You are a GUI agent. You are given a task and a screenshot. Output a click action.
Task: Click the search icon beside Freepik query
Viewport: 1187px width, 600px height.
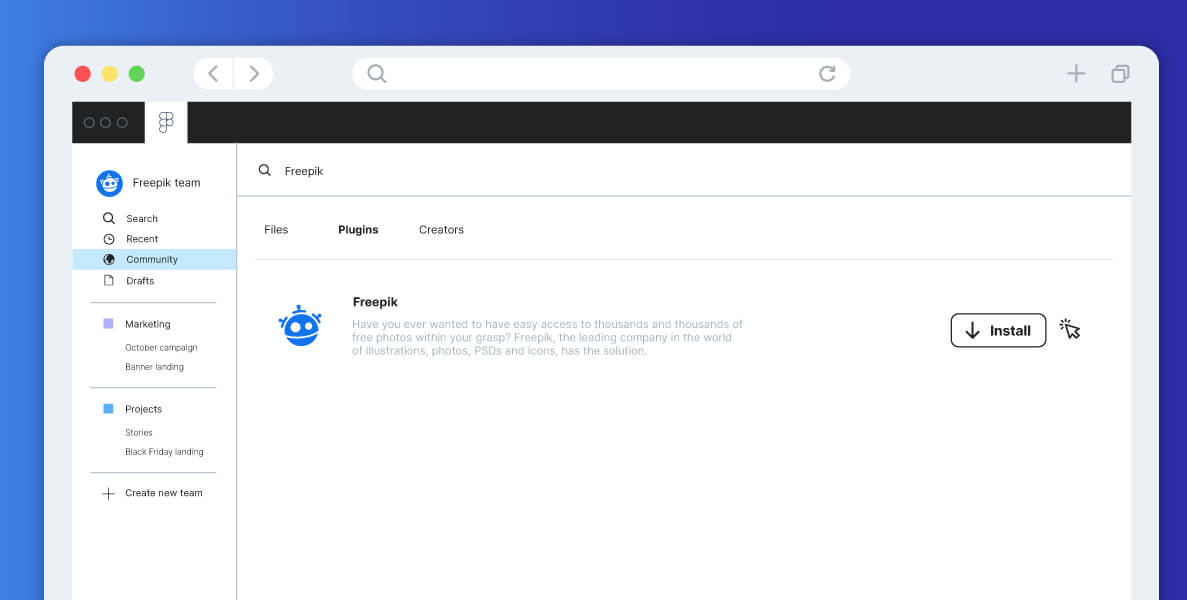click(x=265, y=170)
